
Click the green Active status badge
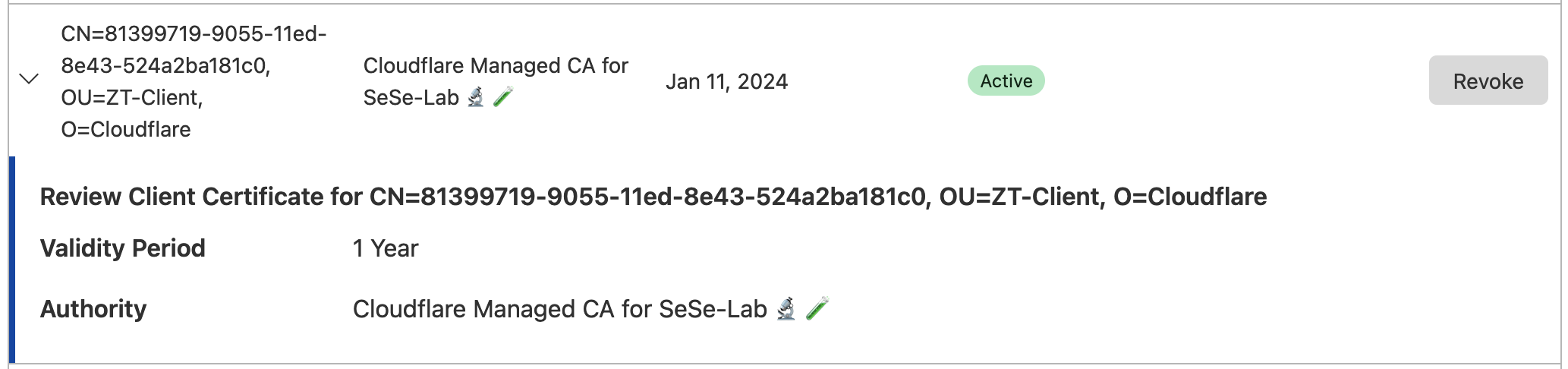[1006, 81]
